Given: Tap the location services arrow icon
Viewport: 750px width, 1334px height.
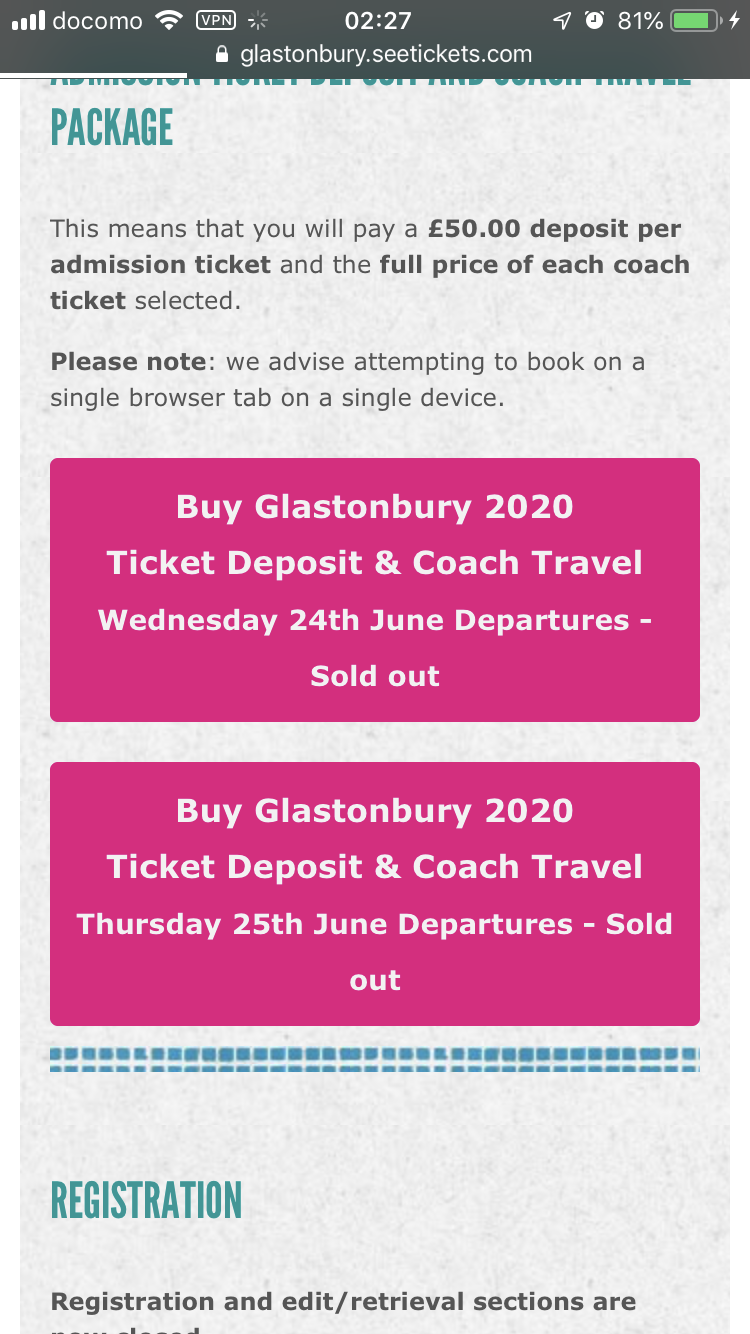Looking at the screenshot, I should click(x=562, y=20).
